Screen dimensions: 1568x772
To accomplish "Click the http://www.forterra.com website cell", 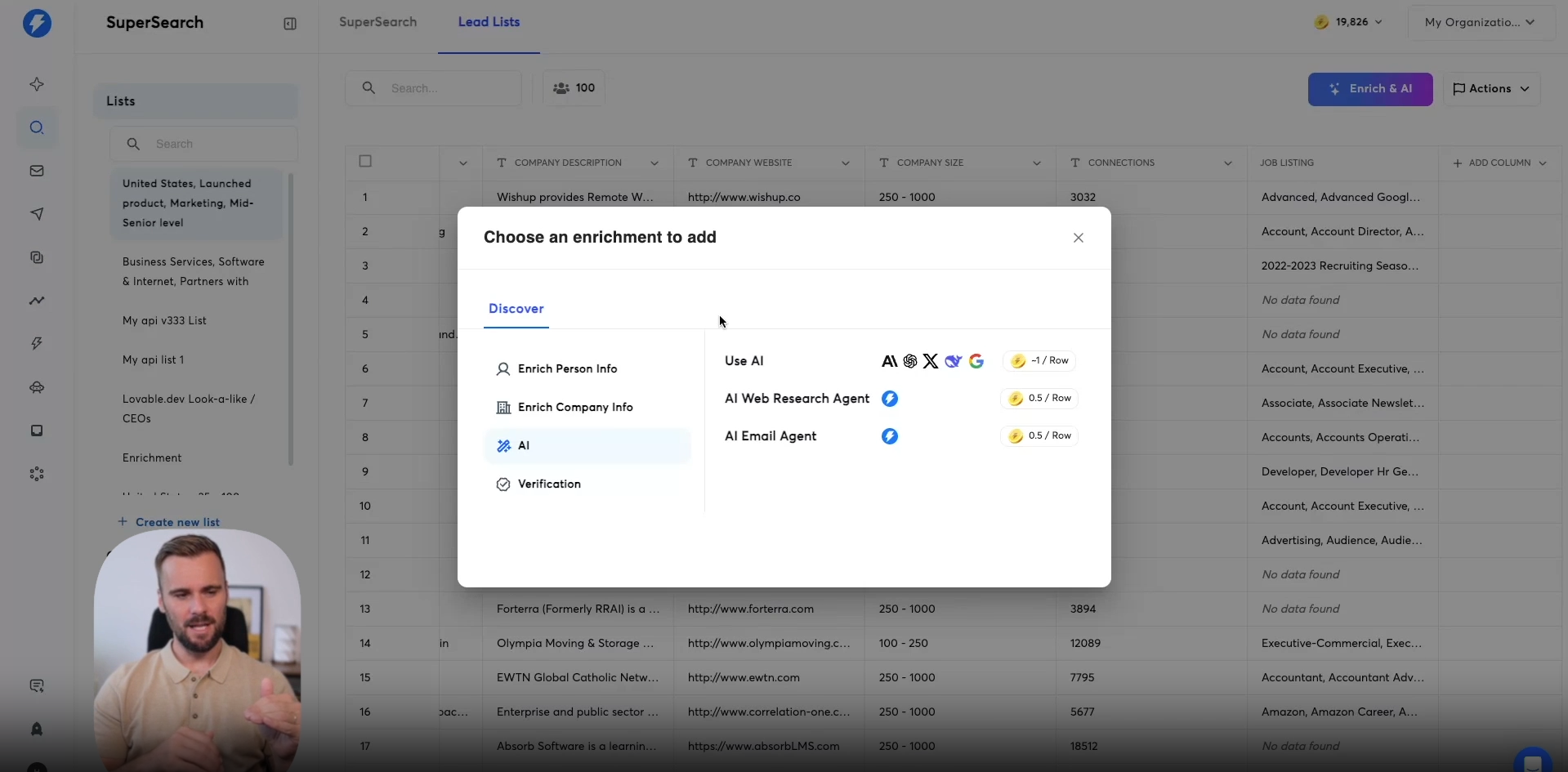I will tap(769, 609).
